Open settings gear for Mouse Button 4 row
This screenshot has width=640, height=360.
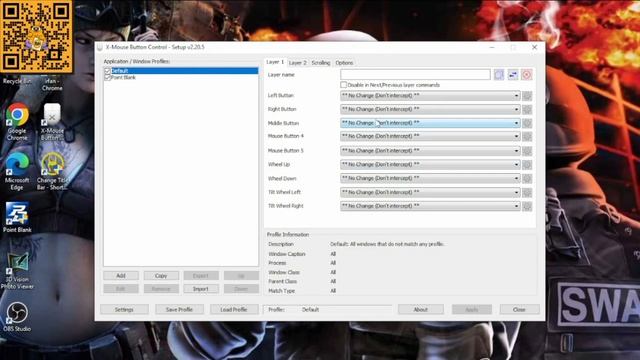pos(527,136)
